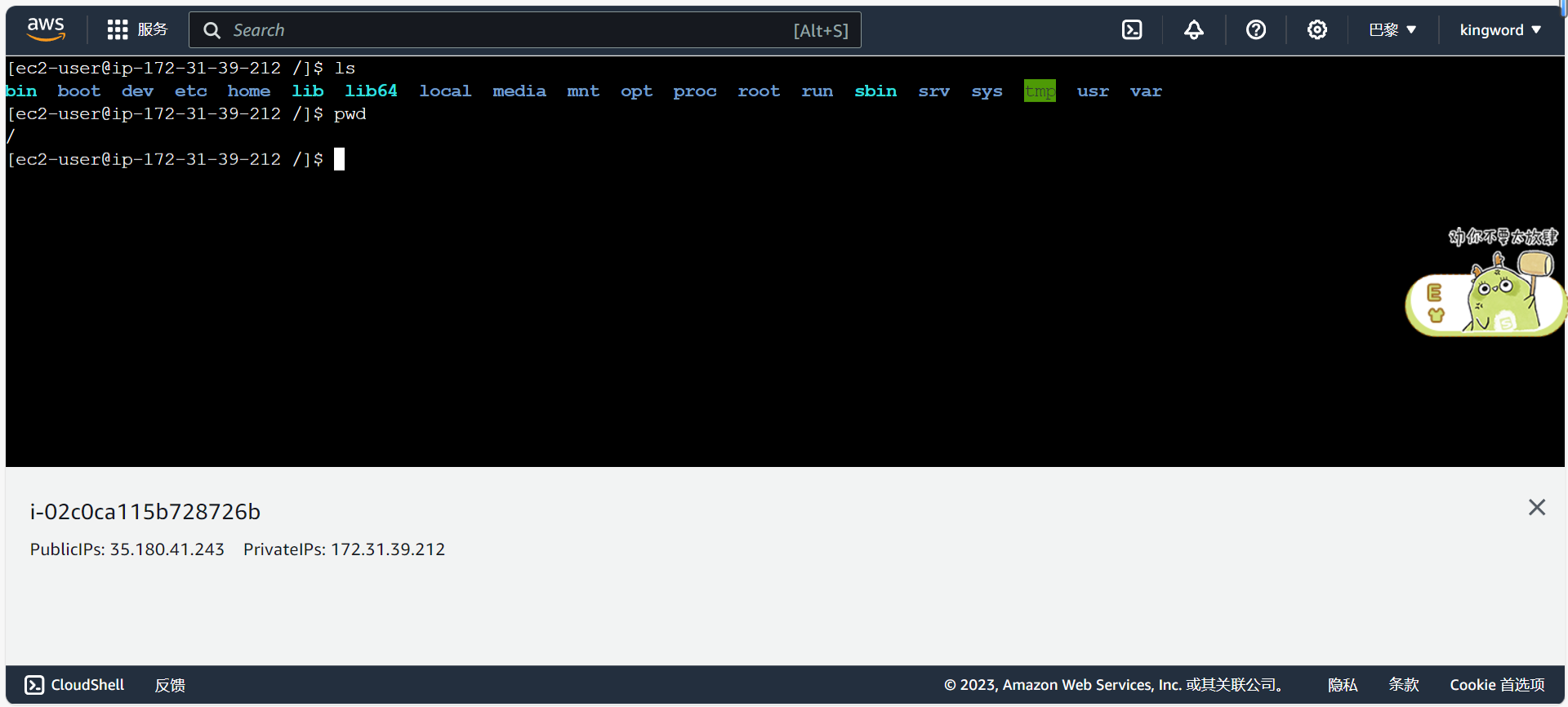The height and width of the screenshot is (707, 1568).
Task: Click the lib64 directory name in terminal
Action: coord(371,91)
